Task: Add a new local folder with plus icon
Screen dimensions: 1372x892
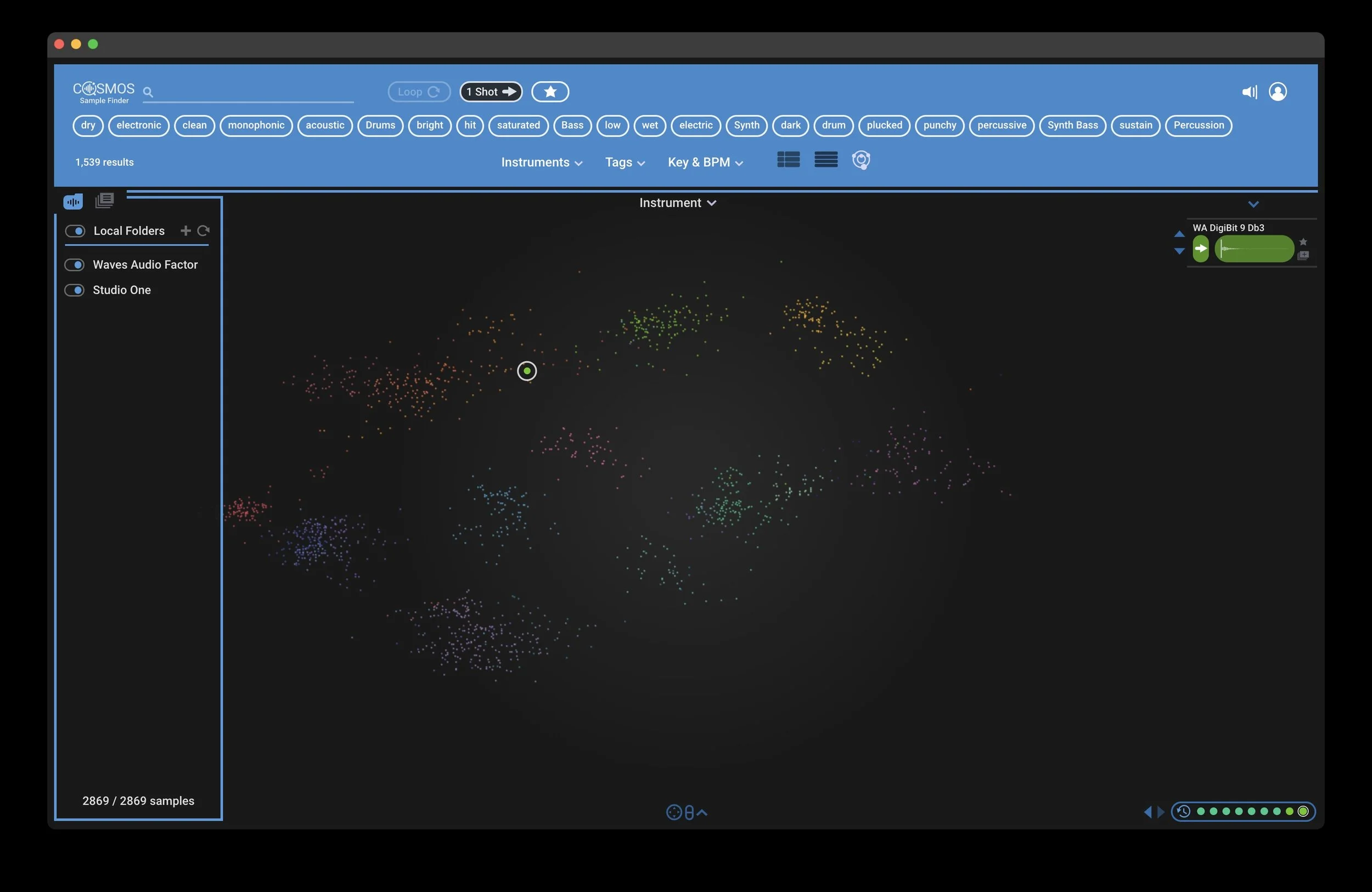Action: coord(185,230)
